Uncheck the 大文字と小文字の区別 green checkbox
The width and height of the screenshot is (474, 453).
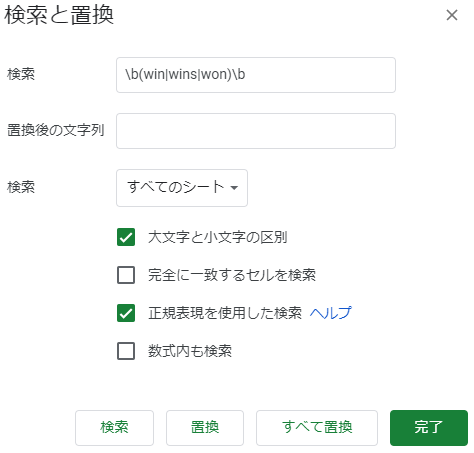pyautogui.click(x=126, y=237)
